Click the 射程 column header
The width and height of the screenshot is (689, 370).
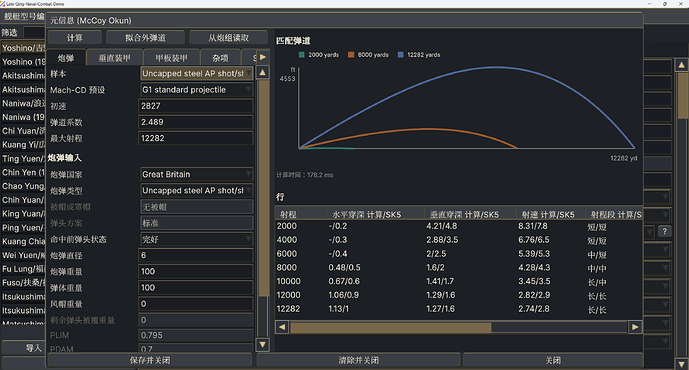pos(301,214)
